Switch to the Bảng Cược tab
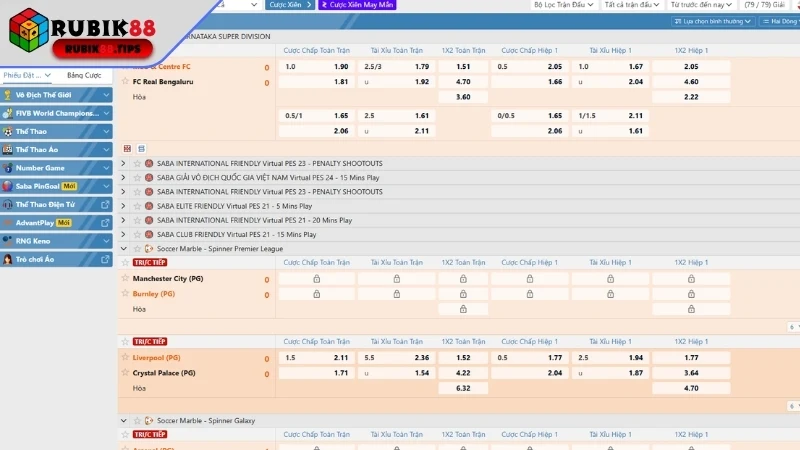This screenshot has width=800, height=450. tap(83, 75)
